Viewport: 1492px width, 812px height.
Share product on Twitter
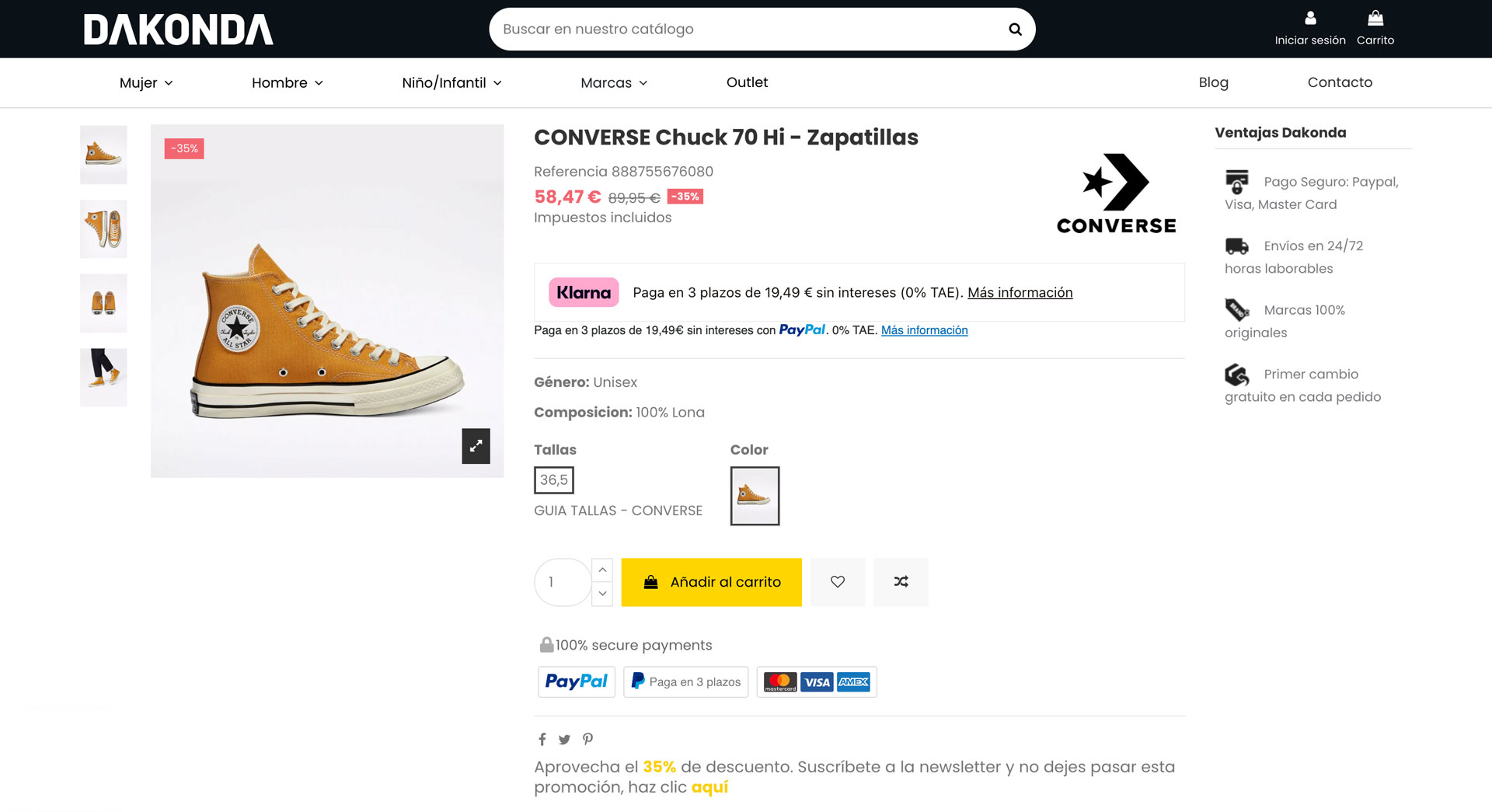coord(564,739)
